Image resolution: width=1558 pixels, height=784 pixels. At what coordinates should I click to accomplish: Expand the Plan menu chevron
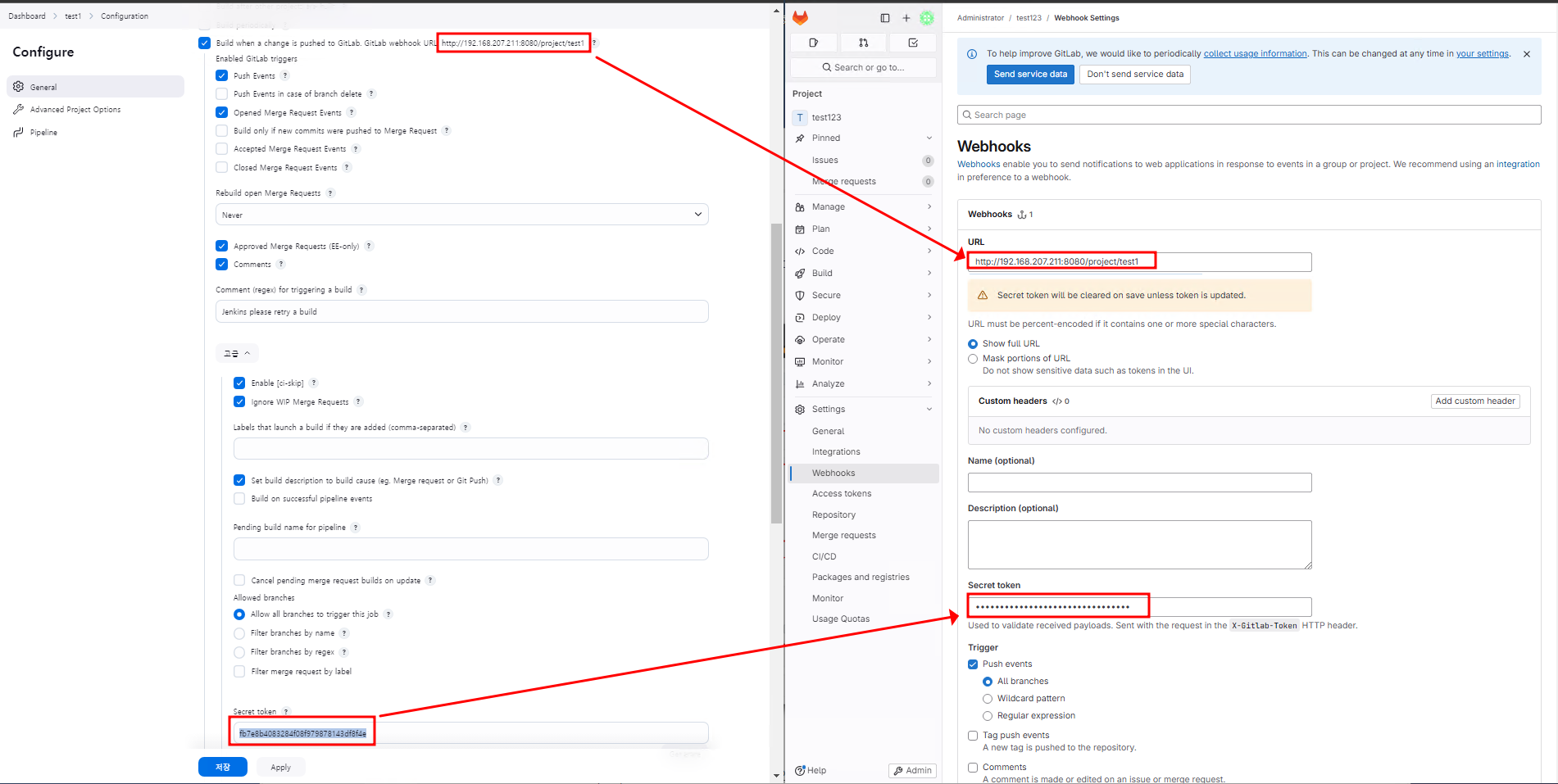[x=929, y=229]
